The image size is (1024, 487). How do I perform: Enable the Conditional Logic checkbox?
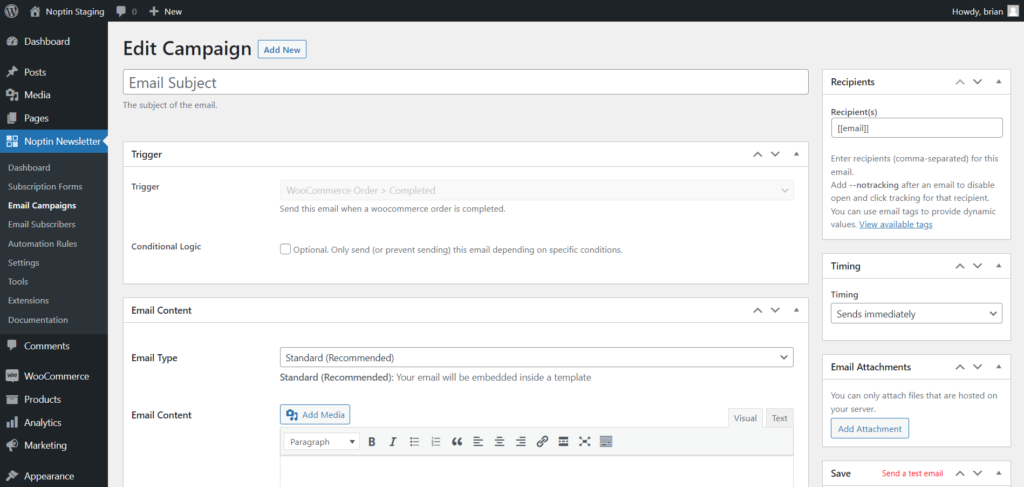click(x=285, y=249)
